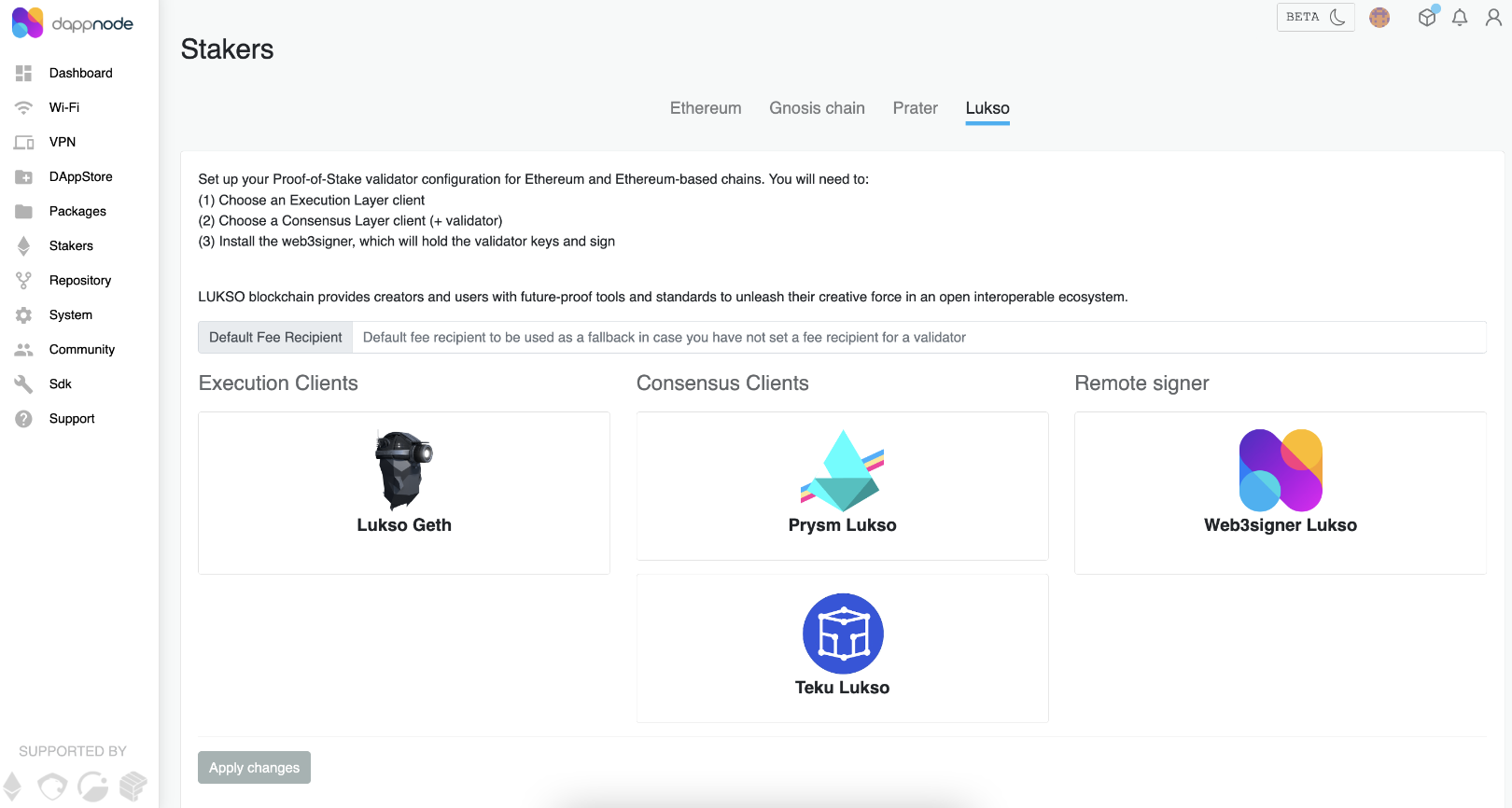
Task: Go to System settings in the sidebar
Action: tap(70, 314)
